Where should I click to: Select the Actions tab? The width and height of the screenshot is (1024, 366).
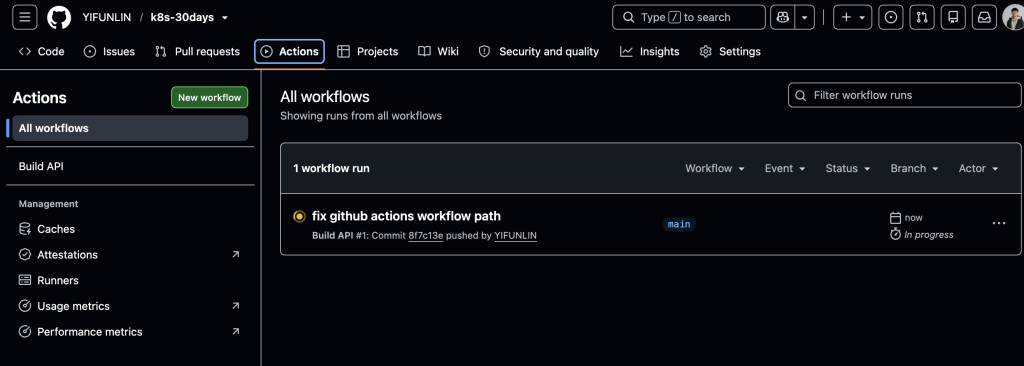[x=289, y=51]
